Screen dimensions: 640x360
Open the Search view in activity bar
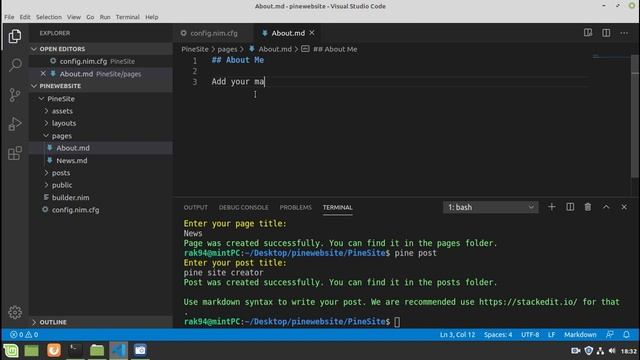15,64
